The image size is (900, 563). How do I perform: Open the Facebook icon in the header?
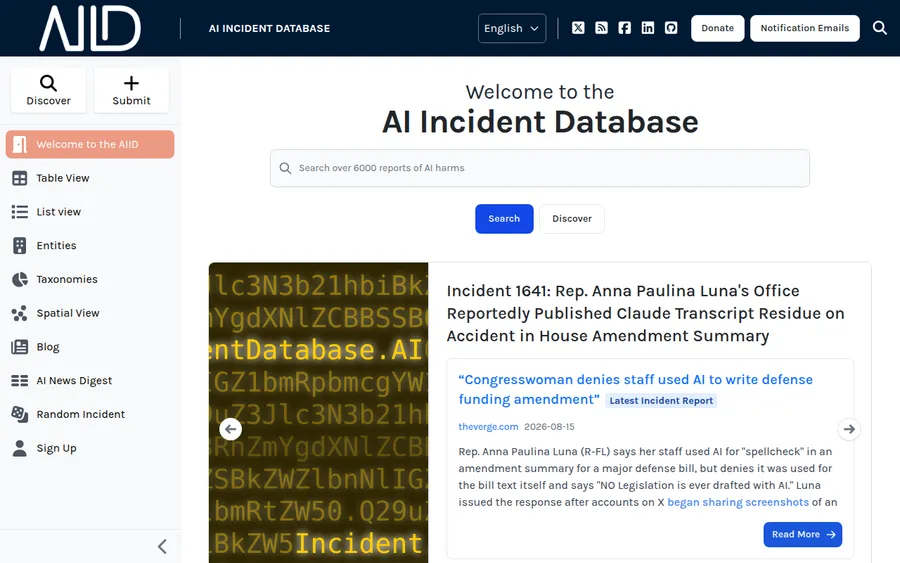click(x=624, y=28)
